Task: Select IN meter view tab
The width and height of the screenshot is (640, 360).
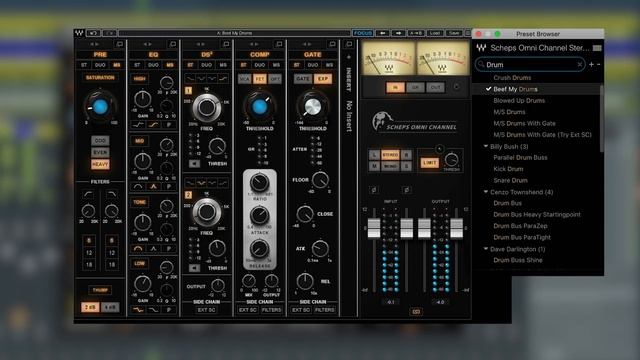Action: click(395, 87)
